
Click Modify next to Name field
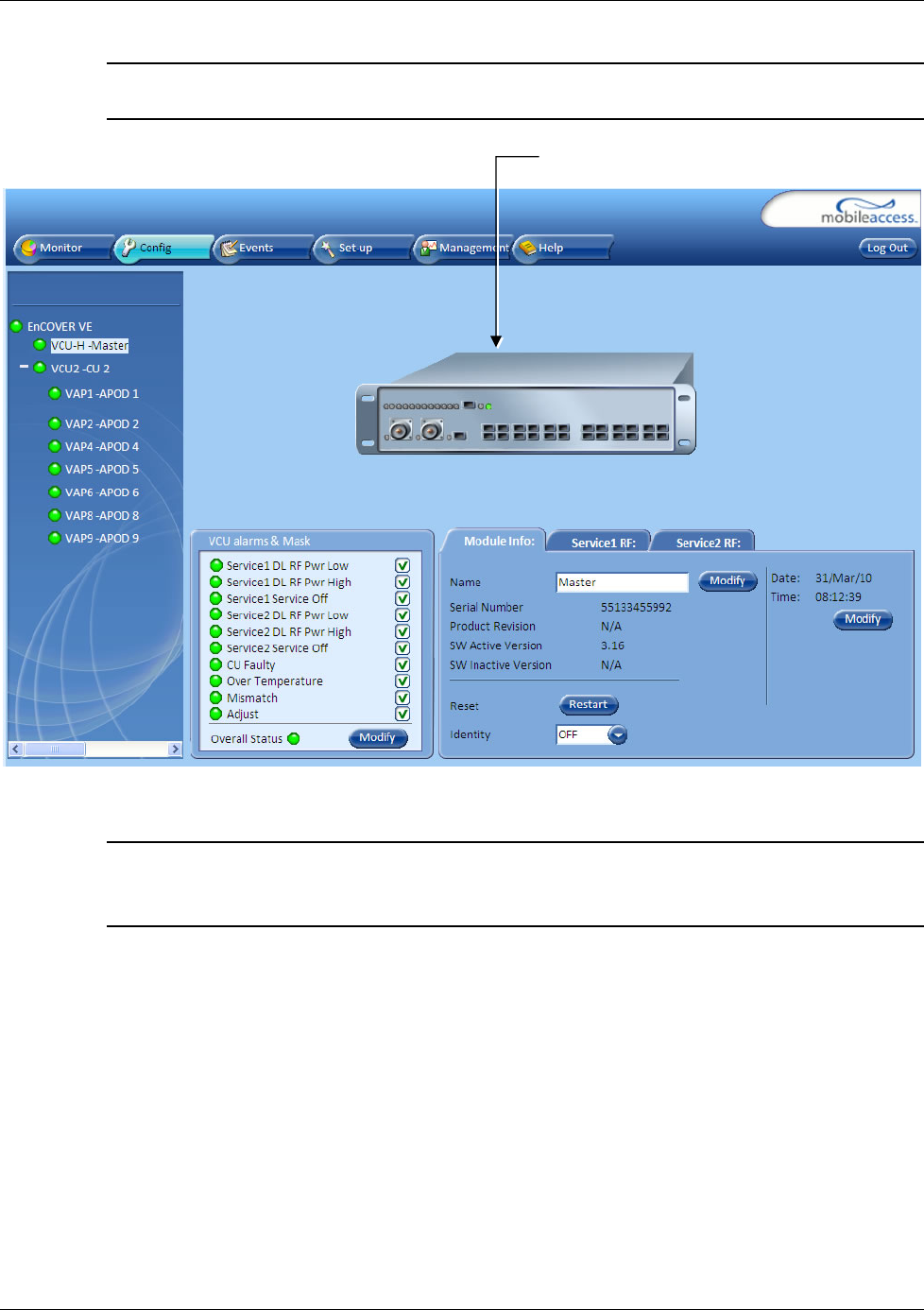click(x=727, y=581)
